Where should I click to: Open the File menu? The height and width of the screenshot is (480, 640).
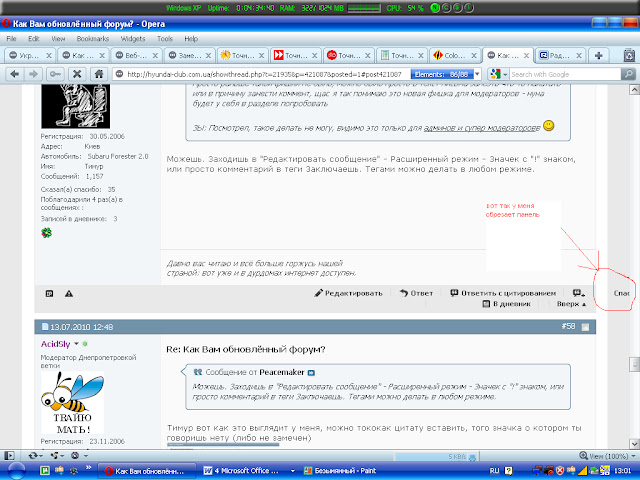[11, 39]
